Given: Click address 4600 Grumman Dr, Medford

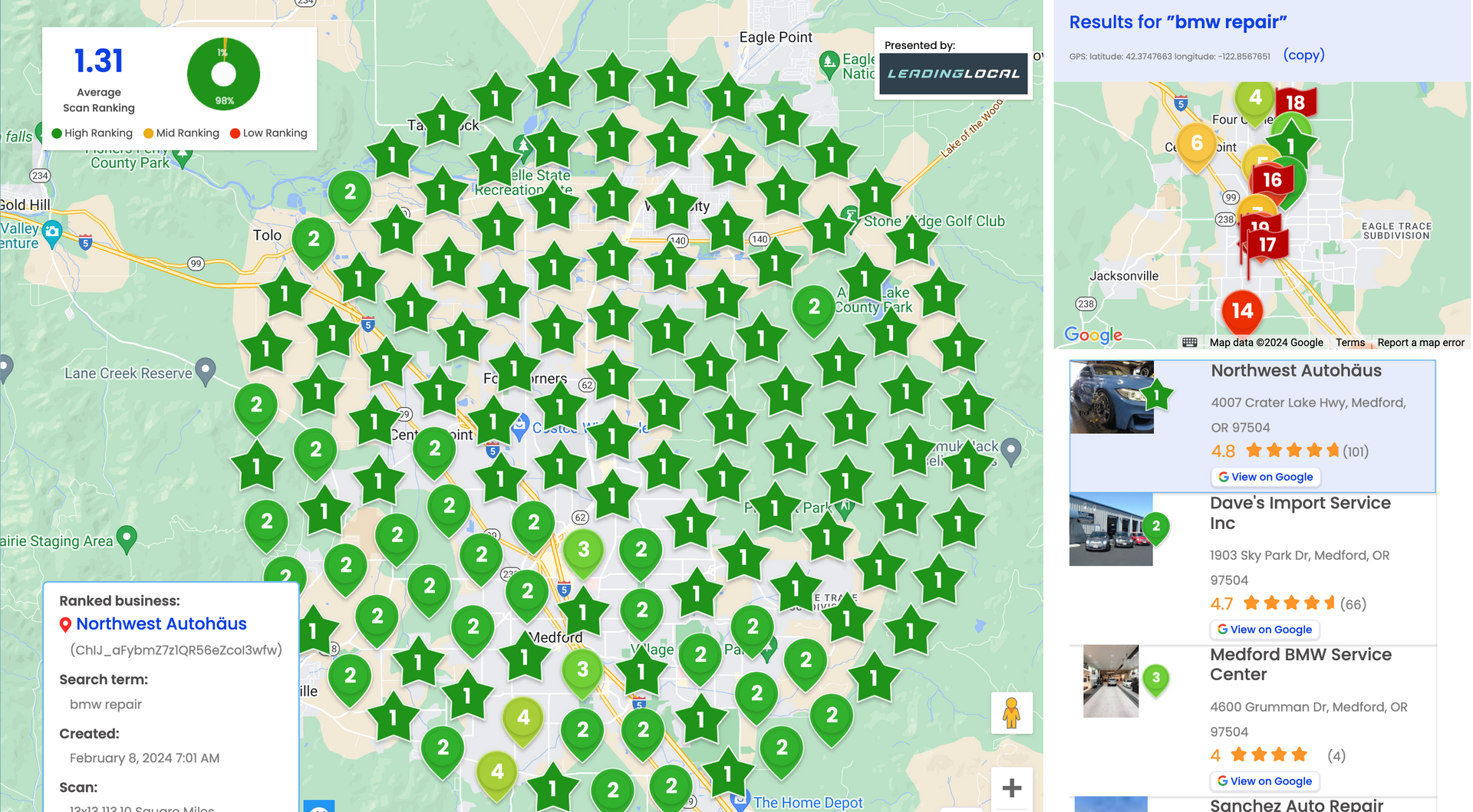Looking at the screenshot, I should 1308,719.
